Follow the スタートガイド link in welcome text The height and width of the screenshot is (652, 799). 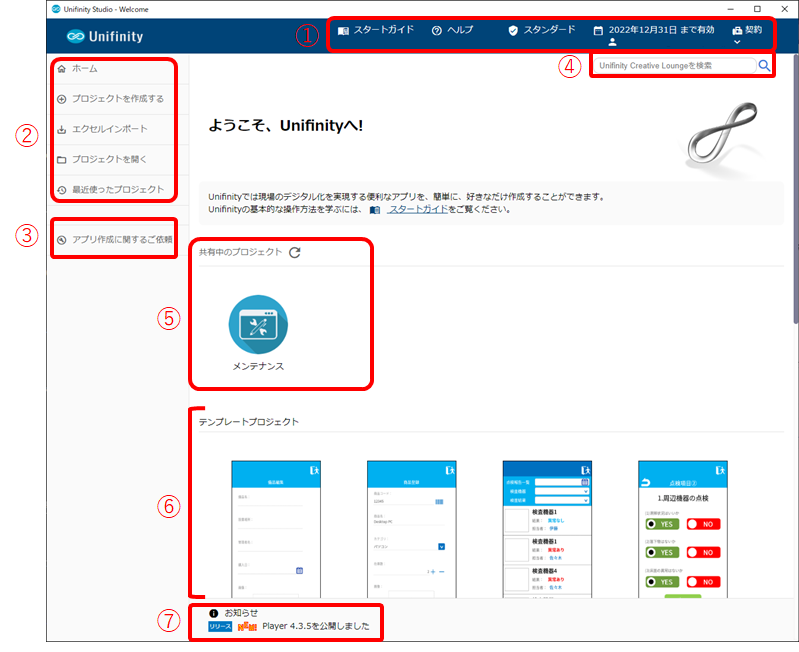pos(418,209)
